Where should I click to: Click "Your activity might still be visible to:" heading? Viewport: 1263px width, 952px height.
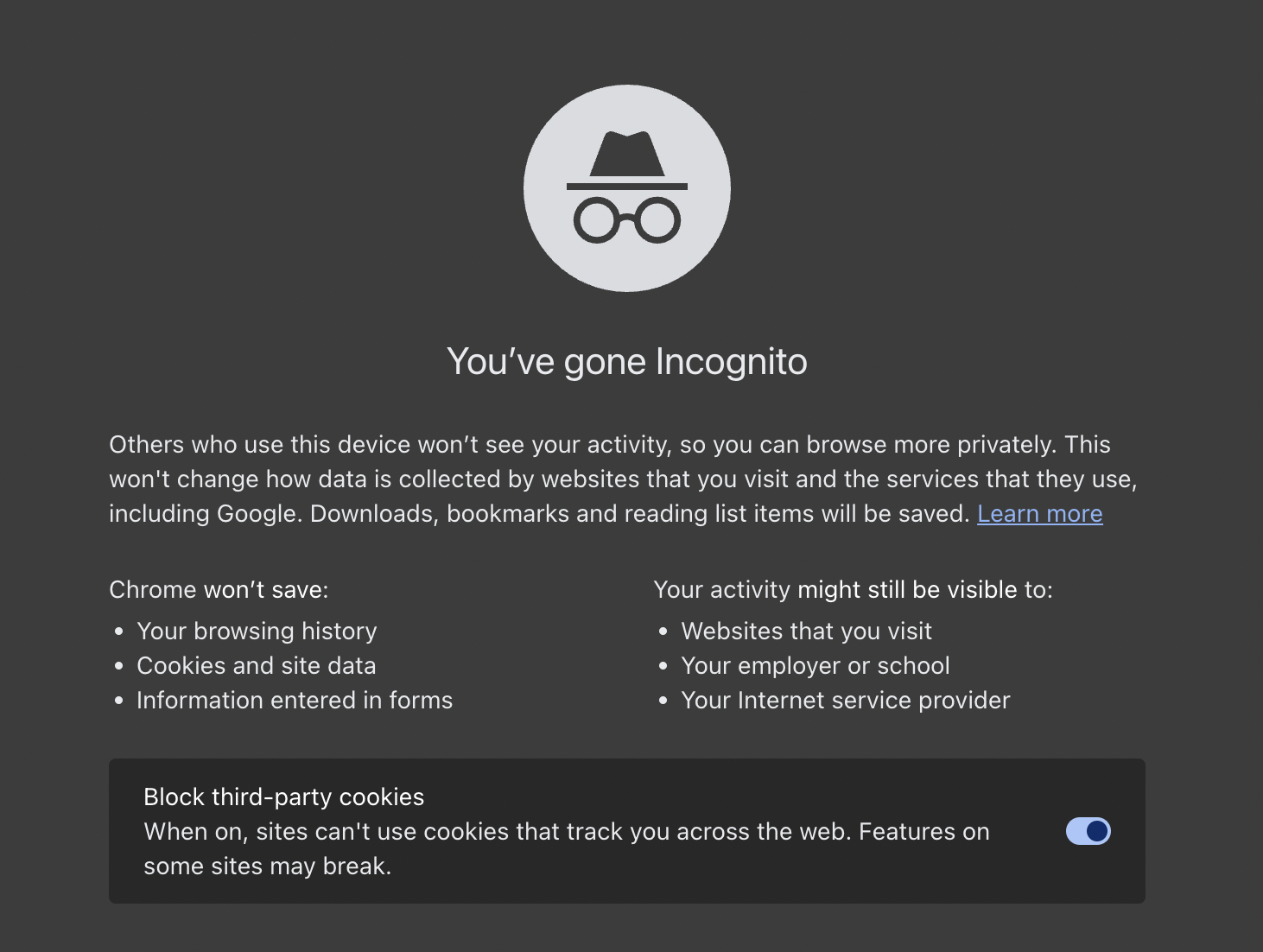(853, 590)
